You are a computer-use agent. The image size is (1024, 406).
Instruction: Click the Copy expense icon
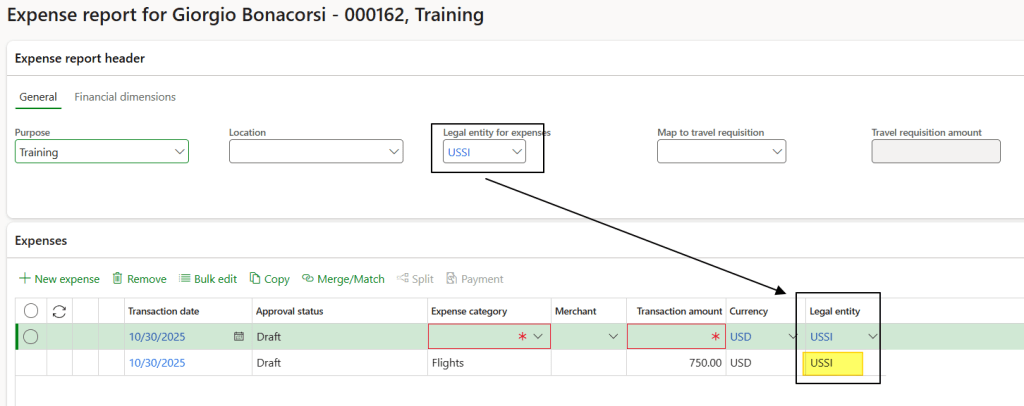coord(255,279)
